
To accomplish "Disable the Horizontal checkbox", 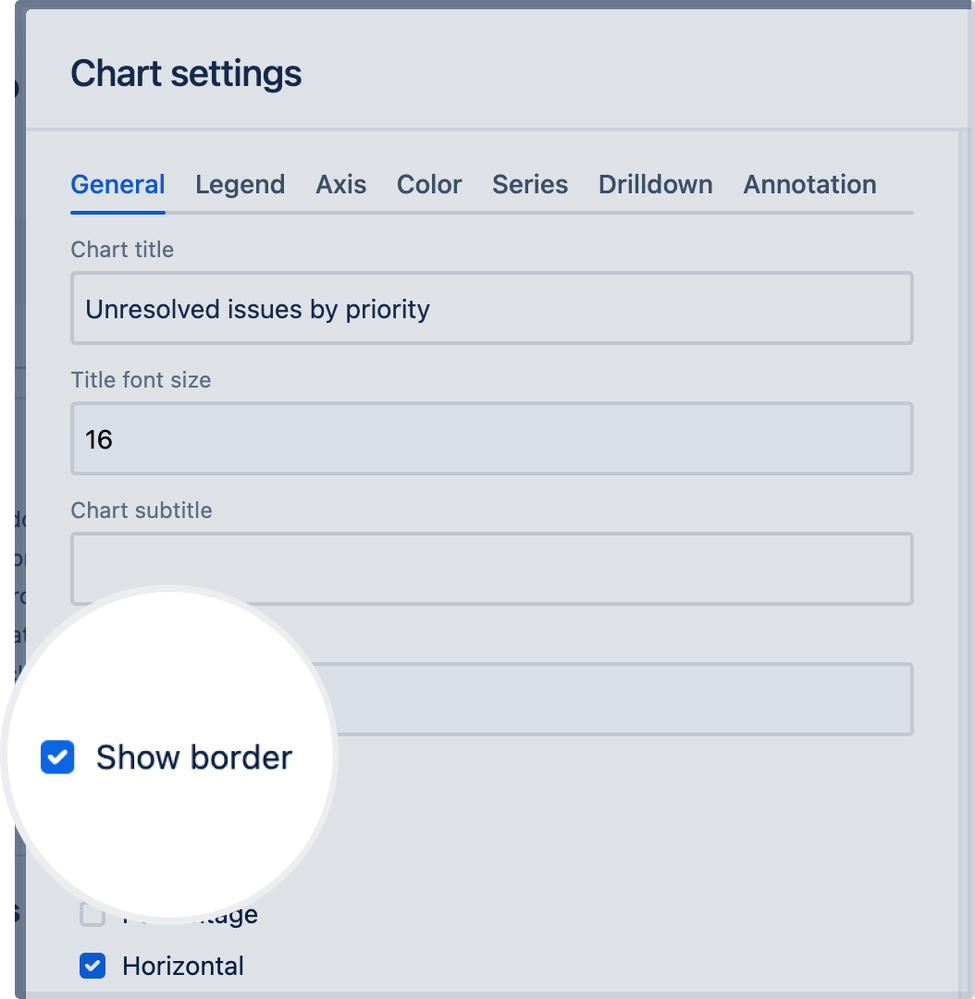I will 91,965.
